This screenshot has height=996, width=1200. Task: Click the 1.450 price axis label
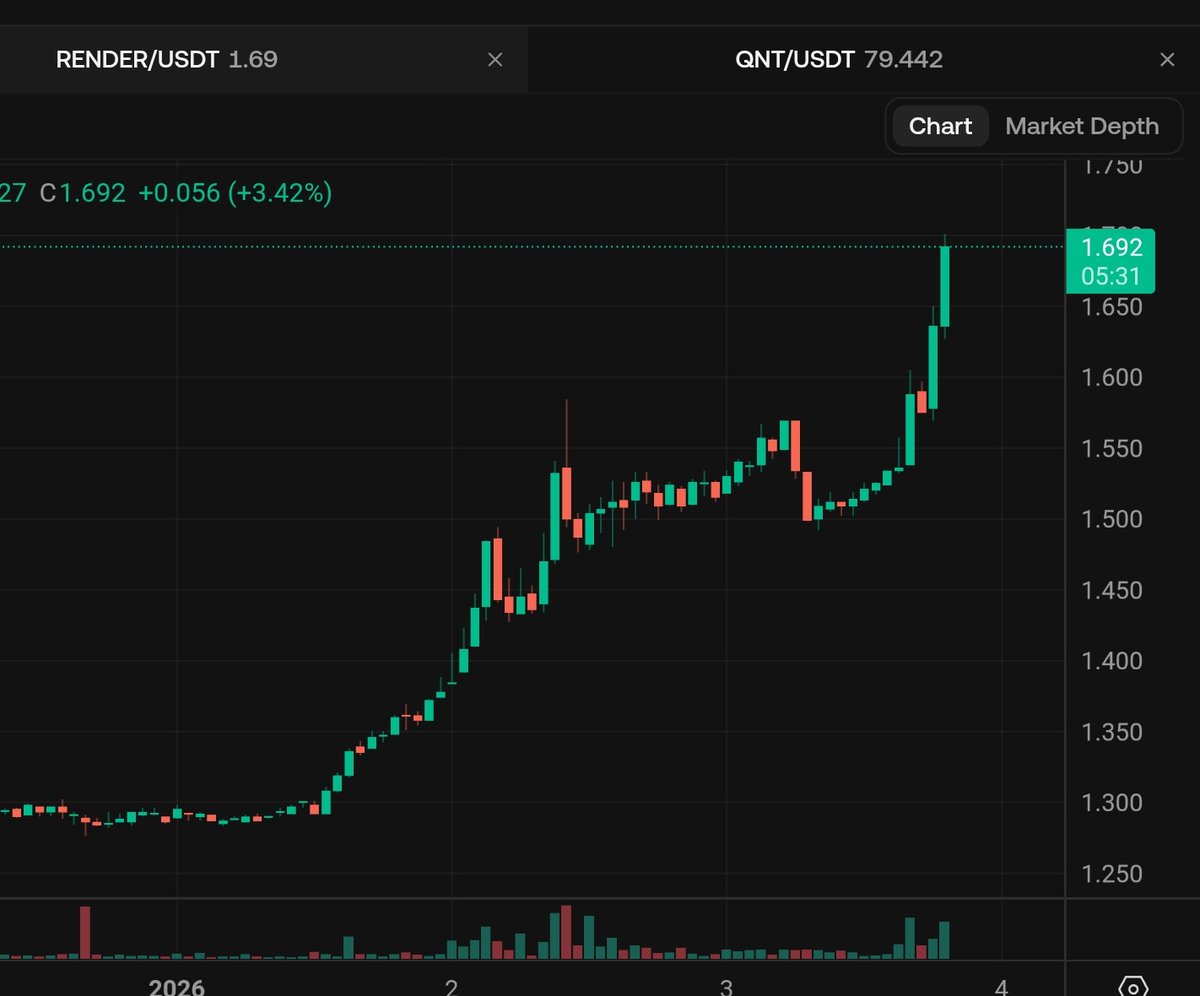pos(1112,590)
